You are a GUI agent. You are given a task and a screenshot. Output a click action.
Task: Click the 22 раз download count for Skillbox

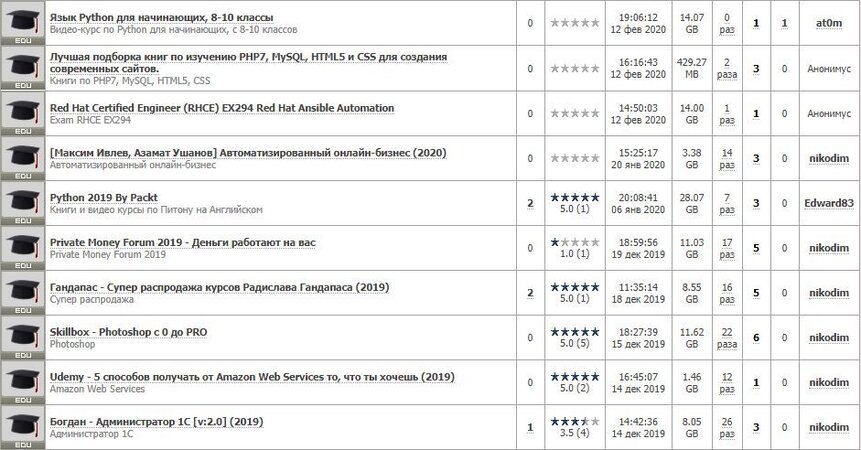point(729,337)
